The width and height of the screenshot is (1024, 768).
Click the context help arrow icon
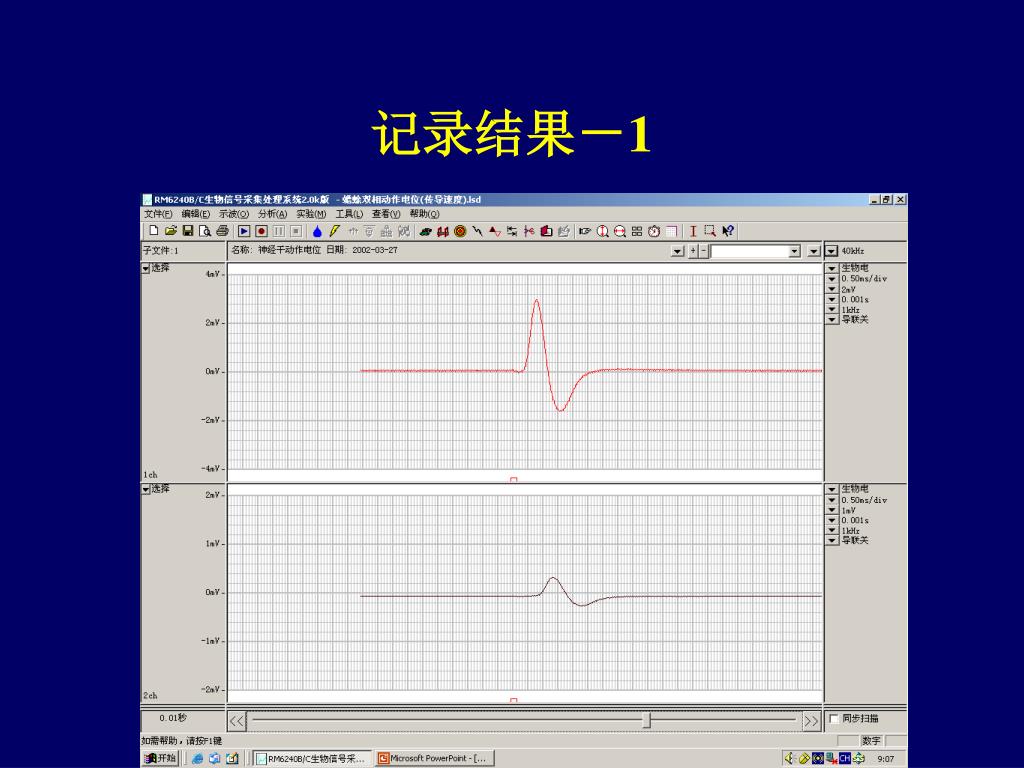pos(728,231)
